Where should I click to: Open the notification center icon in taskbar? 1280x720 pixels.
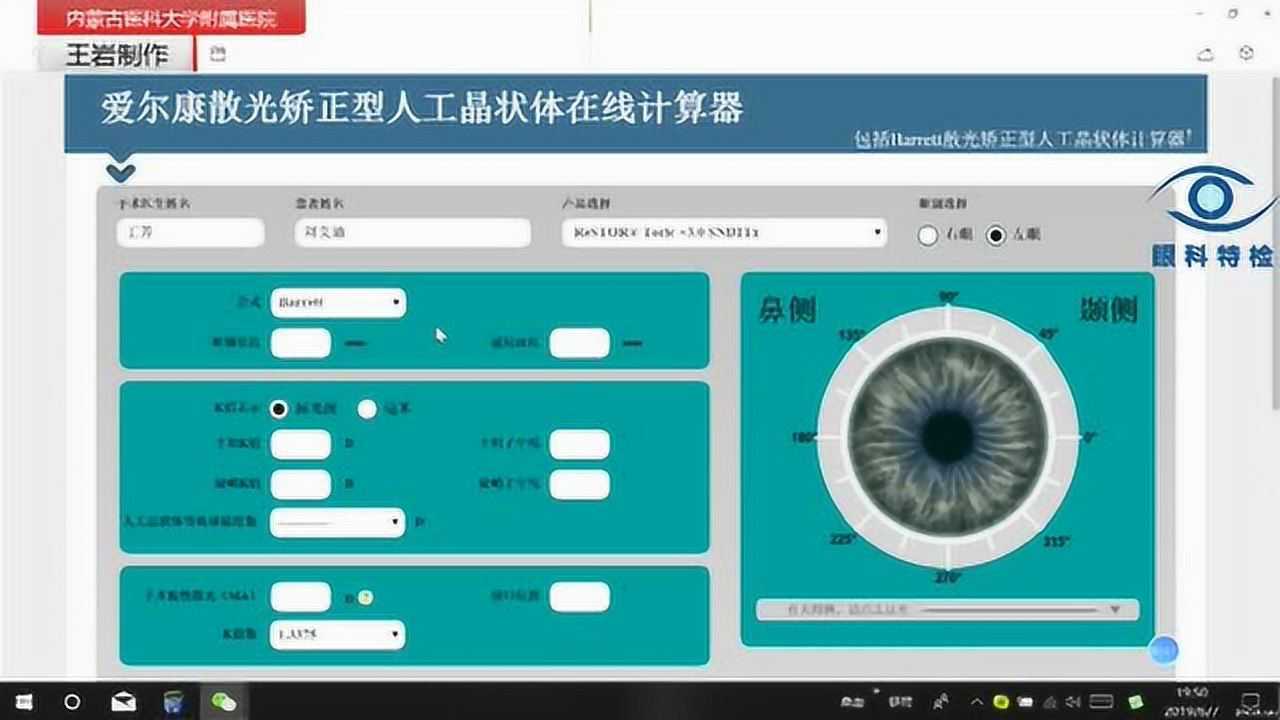click(1251, 702)
